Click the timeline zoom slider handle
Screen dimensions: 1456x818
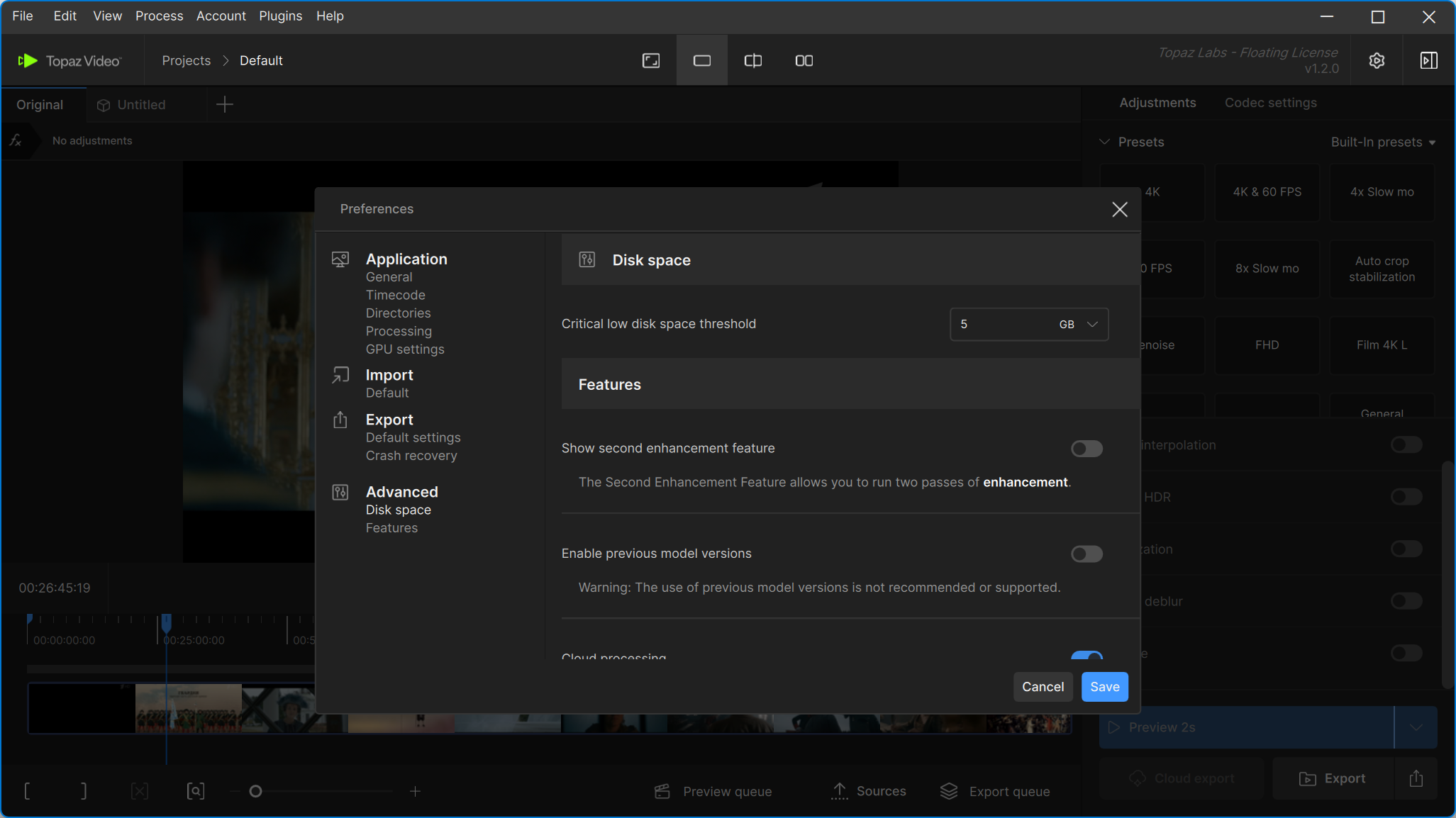point(255,791)
